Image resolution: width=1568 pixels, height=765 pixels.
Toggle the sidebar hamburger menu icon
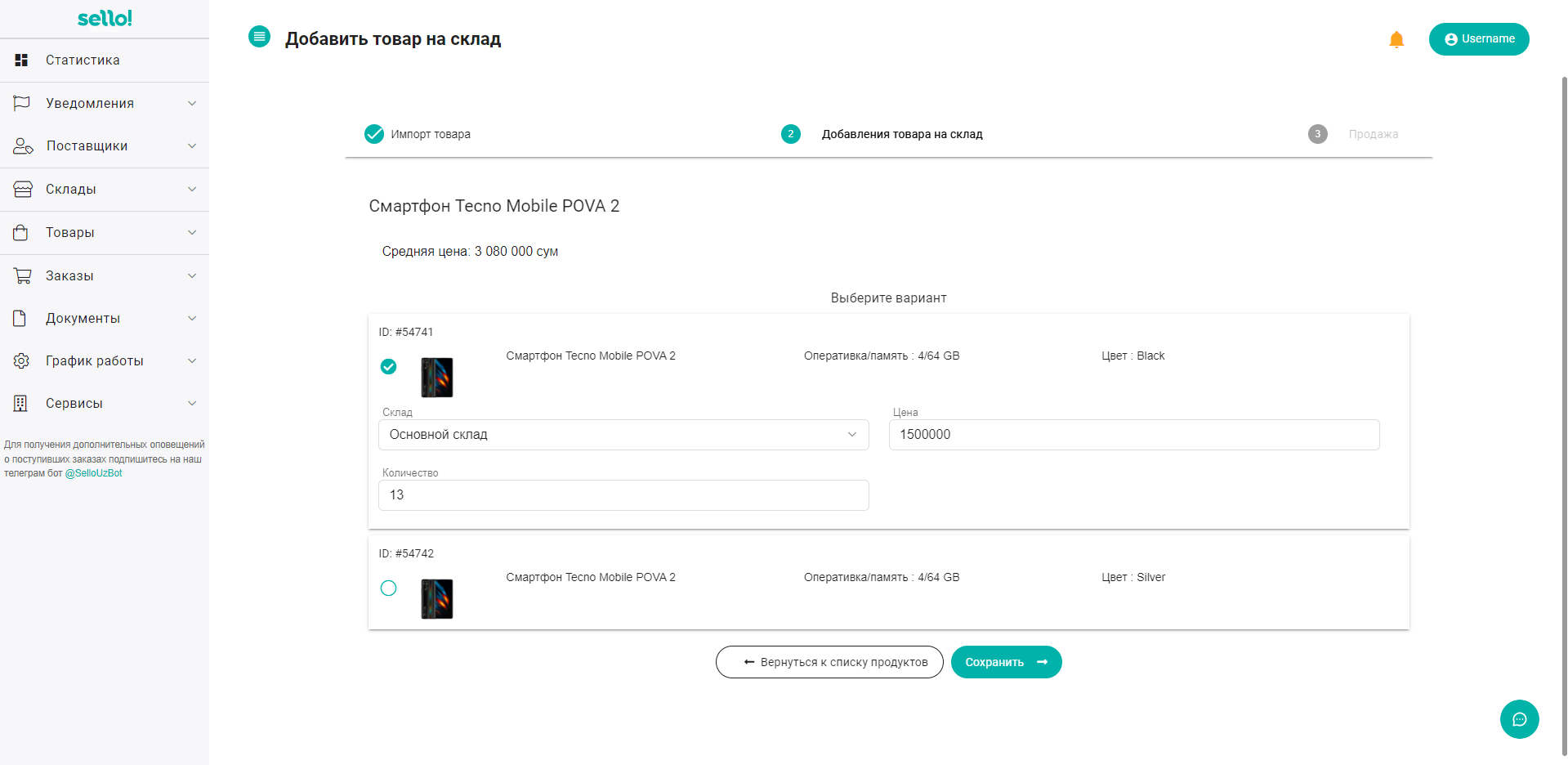[x=259, y=37]
